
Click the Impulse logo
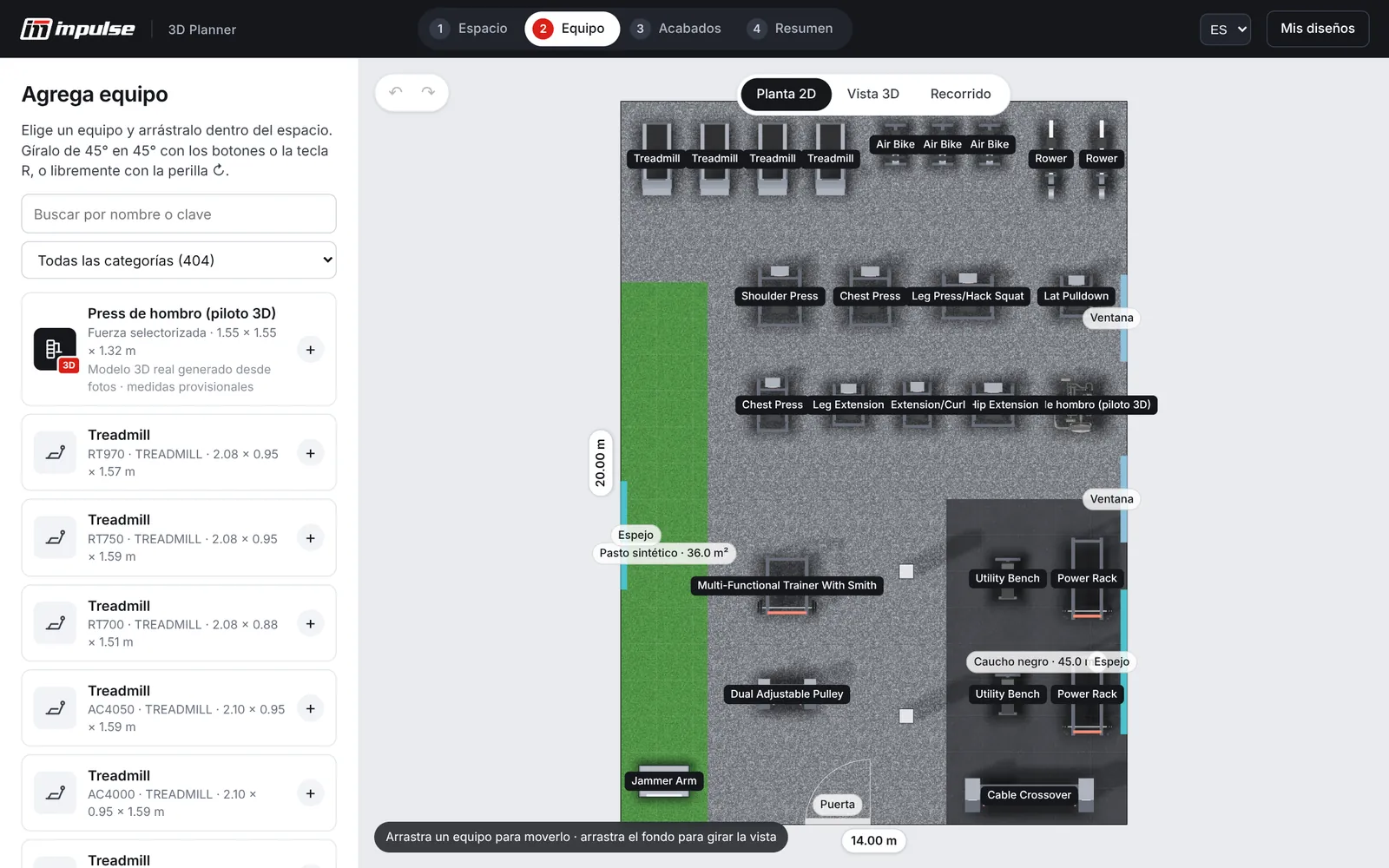click(78, 29)
